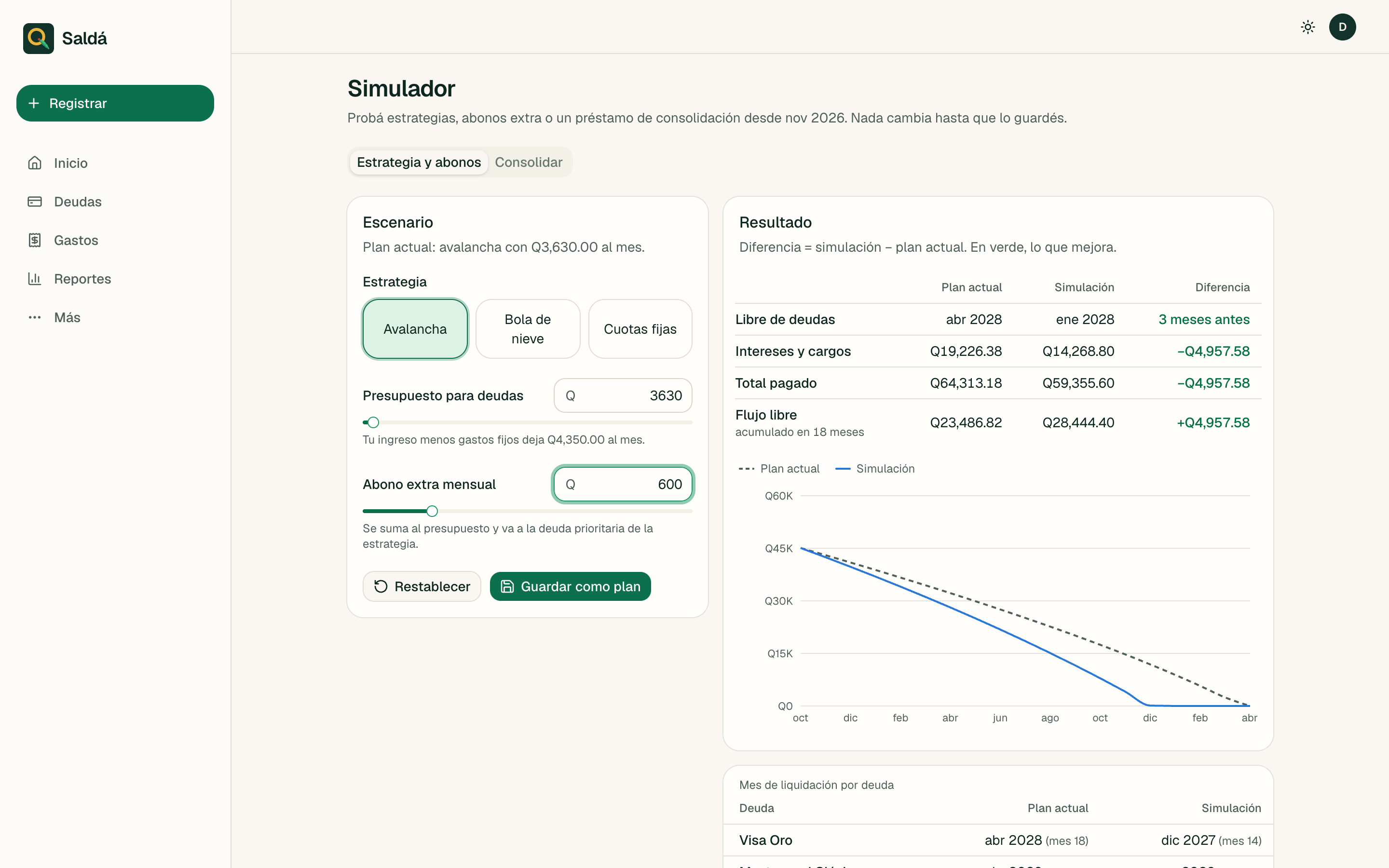Click Guardar como plan button
The width and height of the screenshot is (1389, 868).
[570, 586]
